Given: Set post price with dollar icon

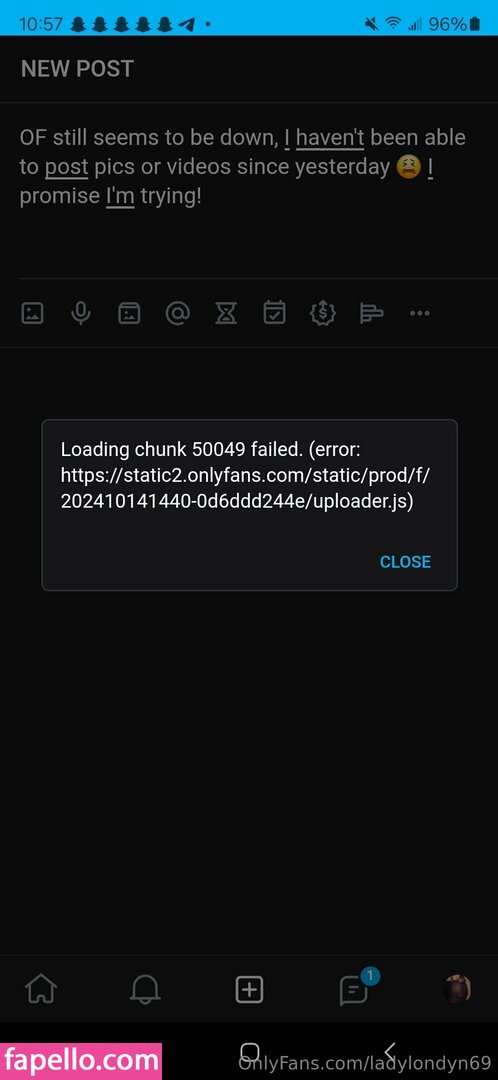Looking at the screenshot, I should pos(322,313).
